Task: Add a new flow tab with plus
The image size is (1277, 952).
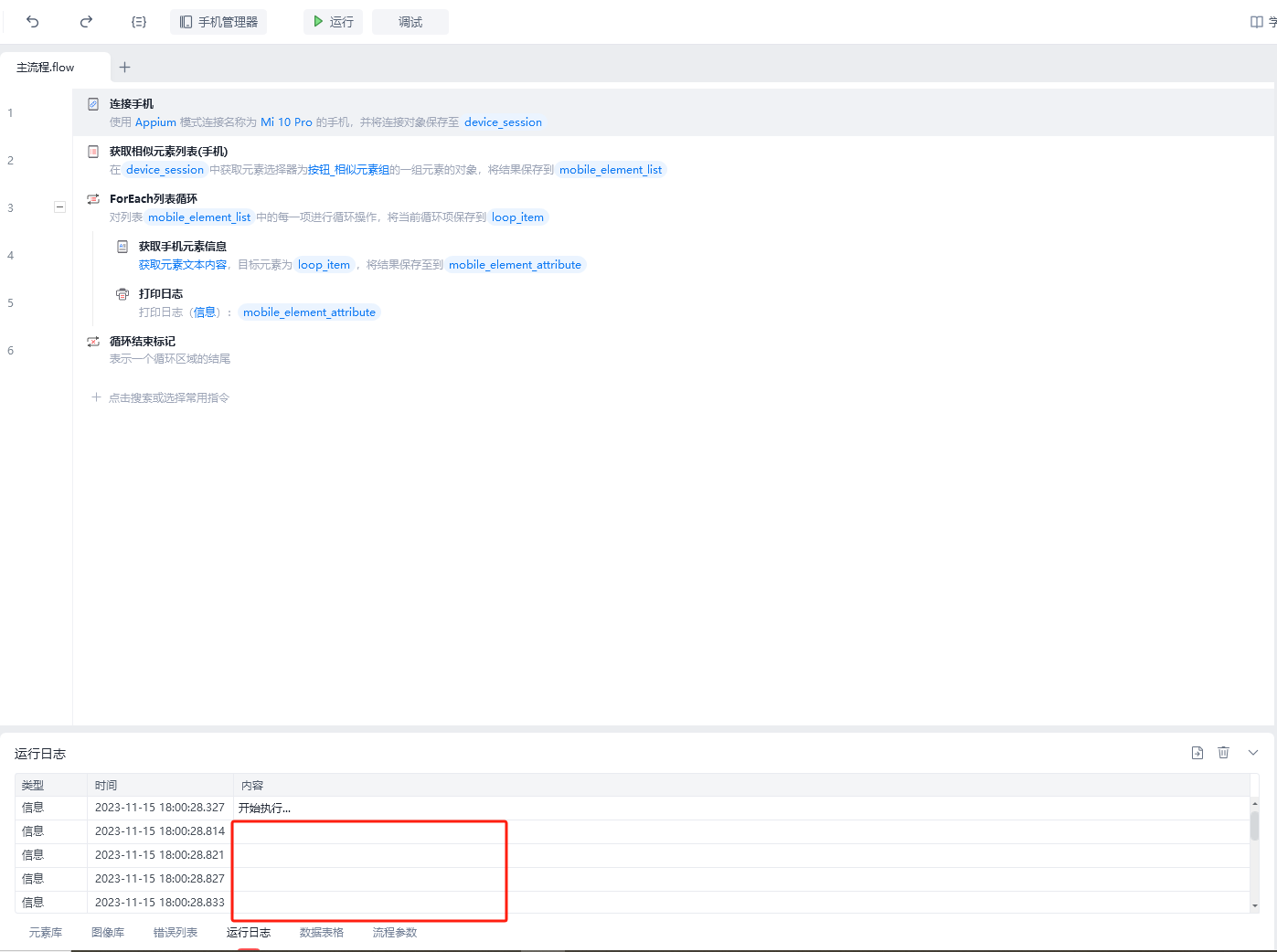Action: coord(125,68)
